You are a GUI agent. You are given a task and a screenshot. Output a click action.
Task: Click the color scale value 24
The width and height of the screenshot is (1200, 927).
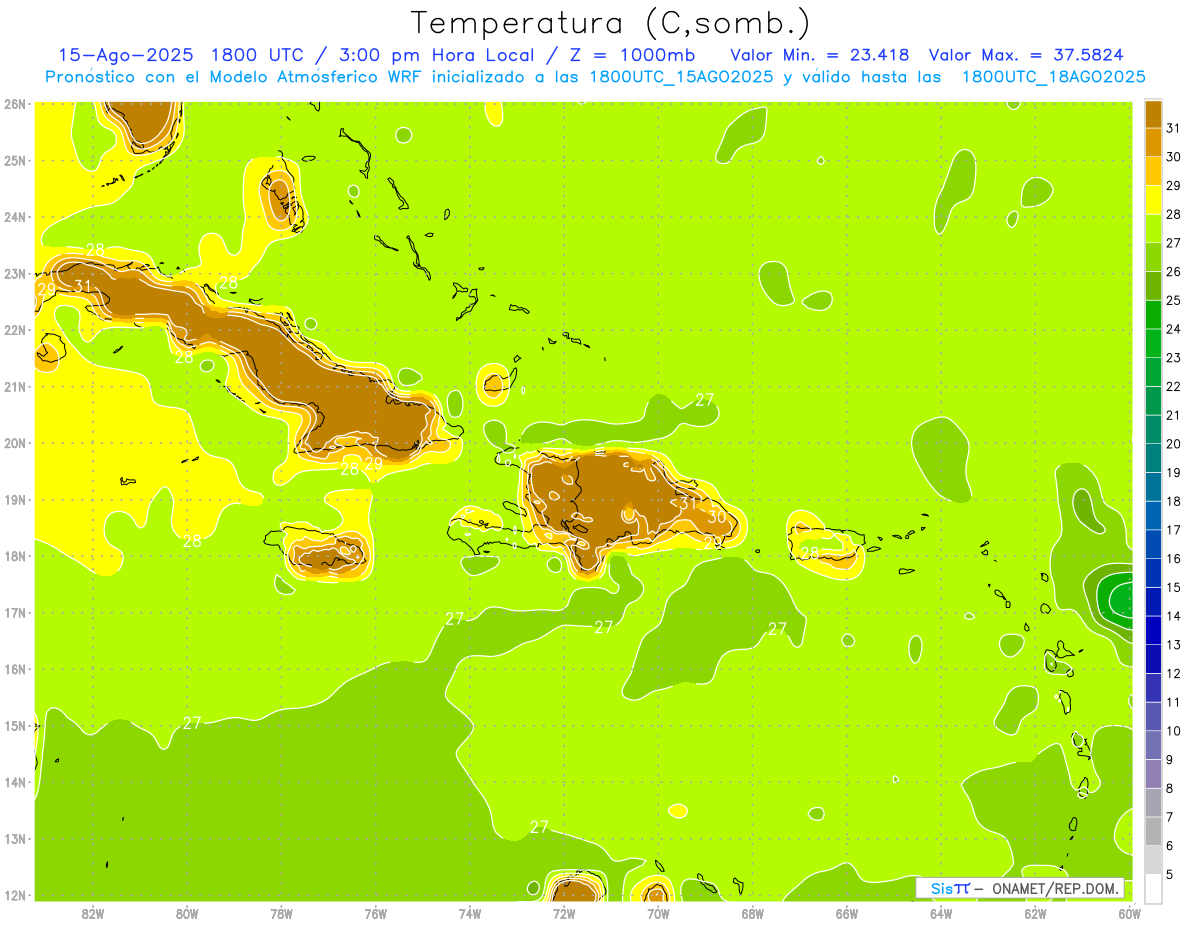(x=1173, y=329)
